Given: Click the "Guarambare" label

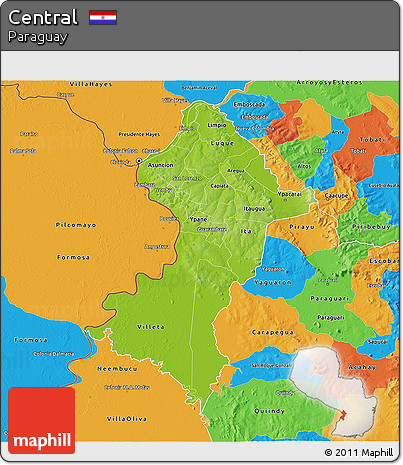Looking at the screenshot, I should click(212, 229).
